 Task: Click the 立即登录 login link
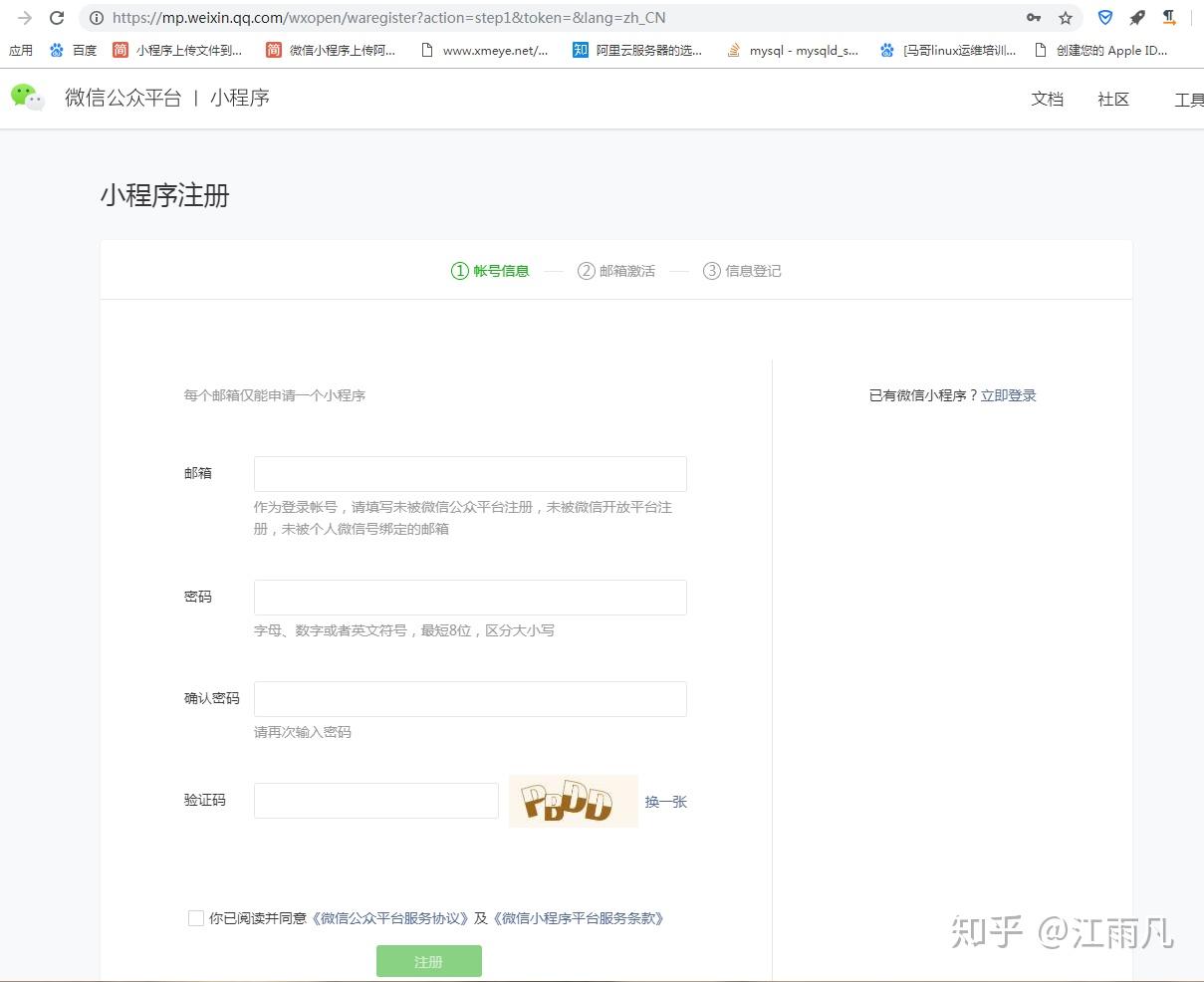coord(1008,394)
